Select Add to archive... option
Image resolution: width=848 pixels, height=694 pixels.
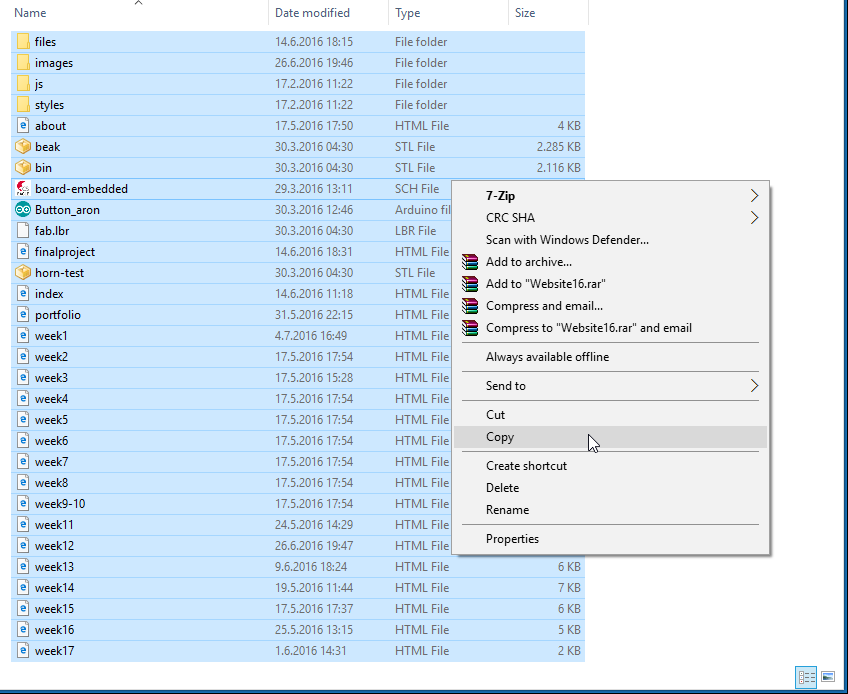click(x=610, y=262)
